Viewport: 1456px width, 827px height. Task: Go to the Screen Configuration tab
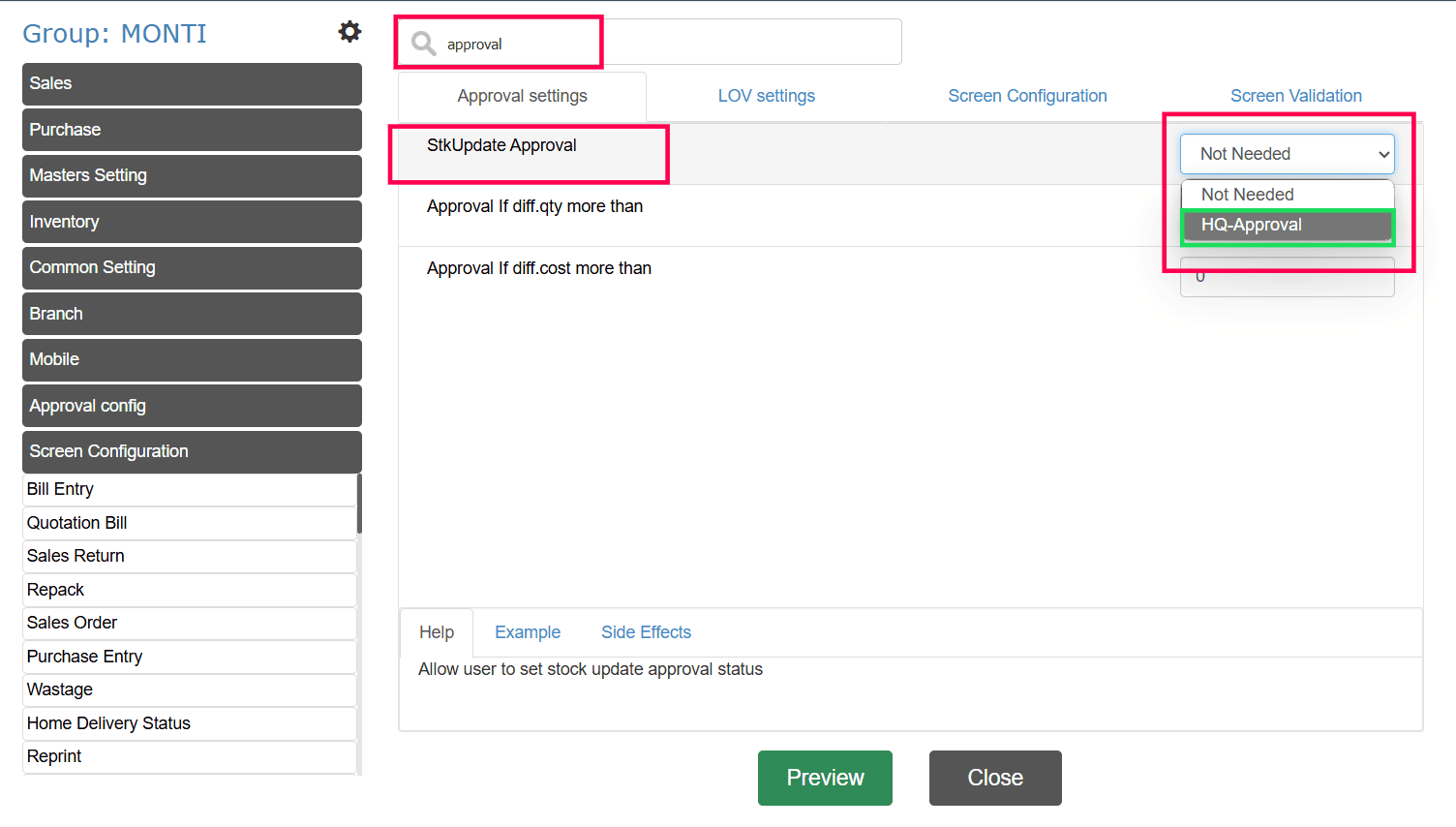1027,96
